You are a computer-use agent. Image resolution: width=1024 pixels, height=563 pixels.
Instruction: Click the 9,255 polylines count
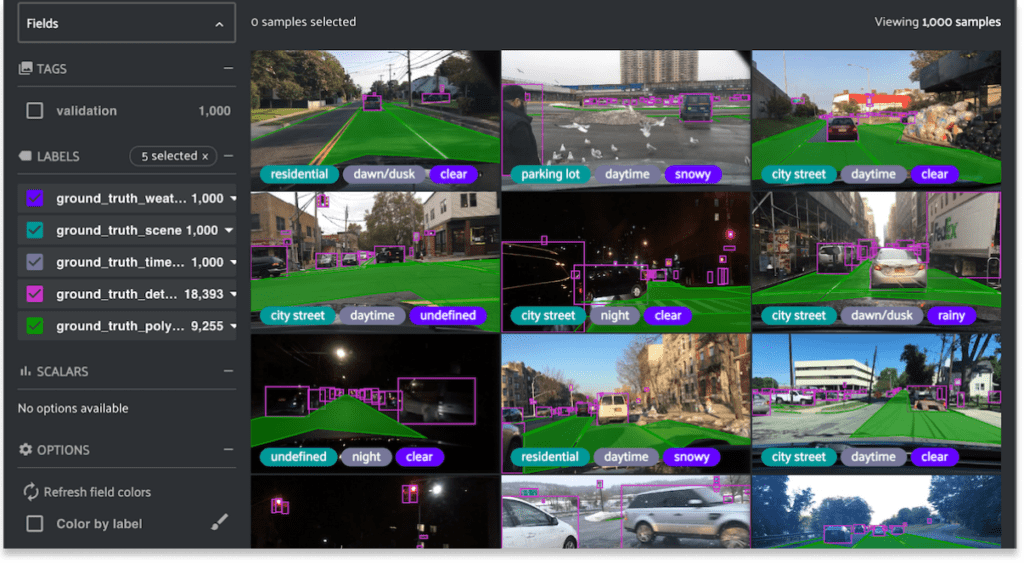(x=207, y=326)
